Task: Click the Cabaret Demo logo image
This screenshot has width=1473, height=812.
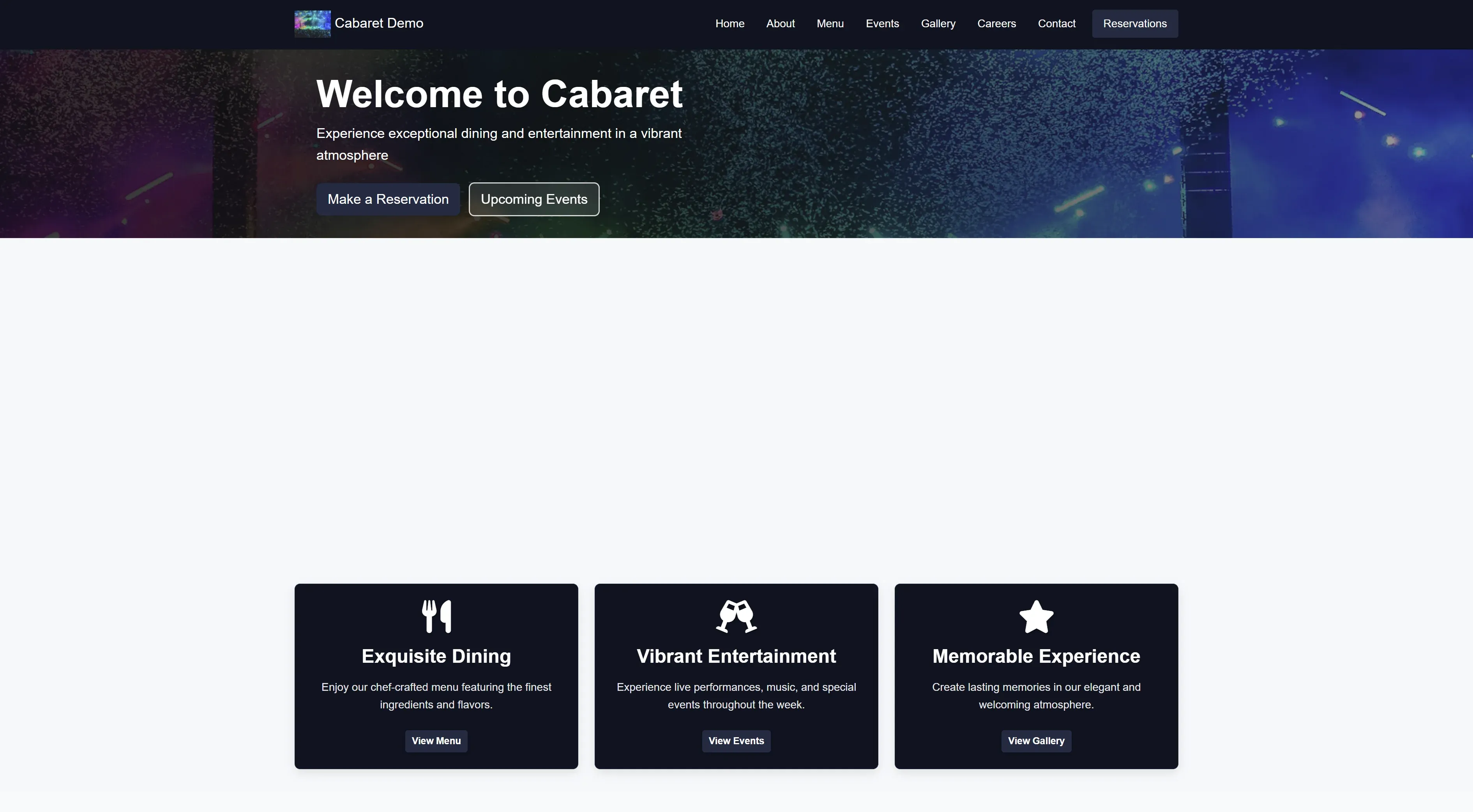Action: [x=312, y=23]
